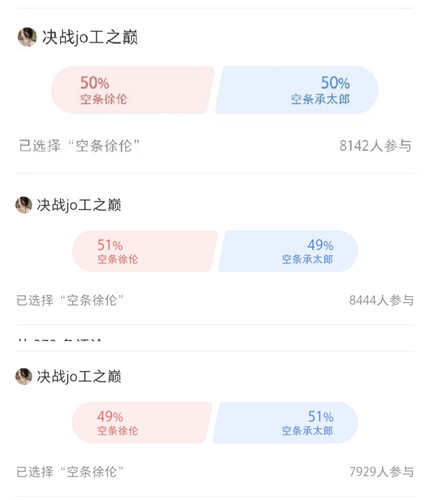Open 决战jo工之巅 profile name in 7929 poll
The image size is (430, 500).
[x=79, y=376]
